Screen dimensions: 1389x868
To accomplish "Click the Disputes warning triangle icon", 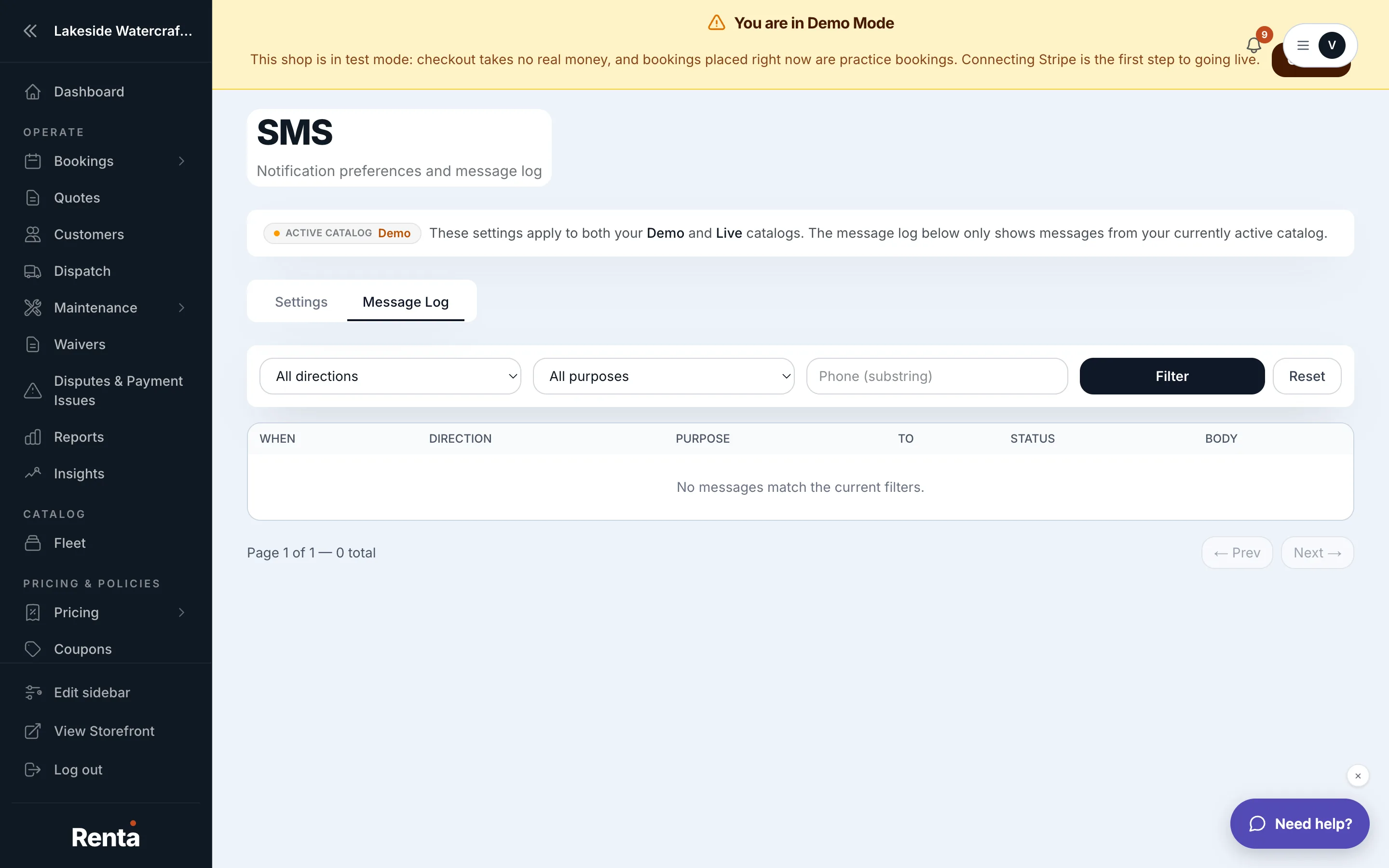I will point(33,391).
